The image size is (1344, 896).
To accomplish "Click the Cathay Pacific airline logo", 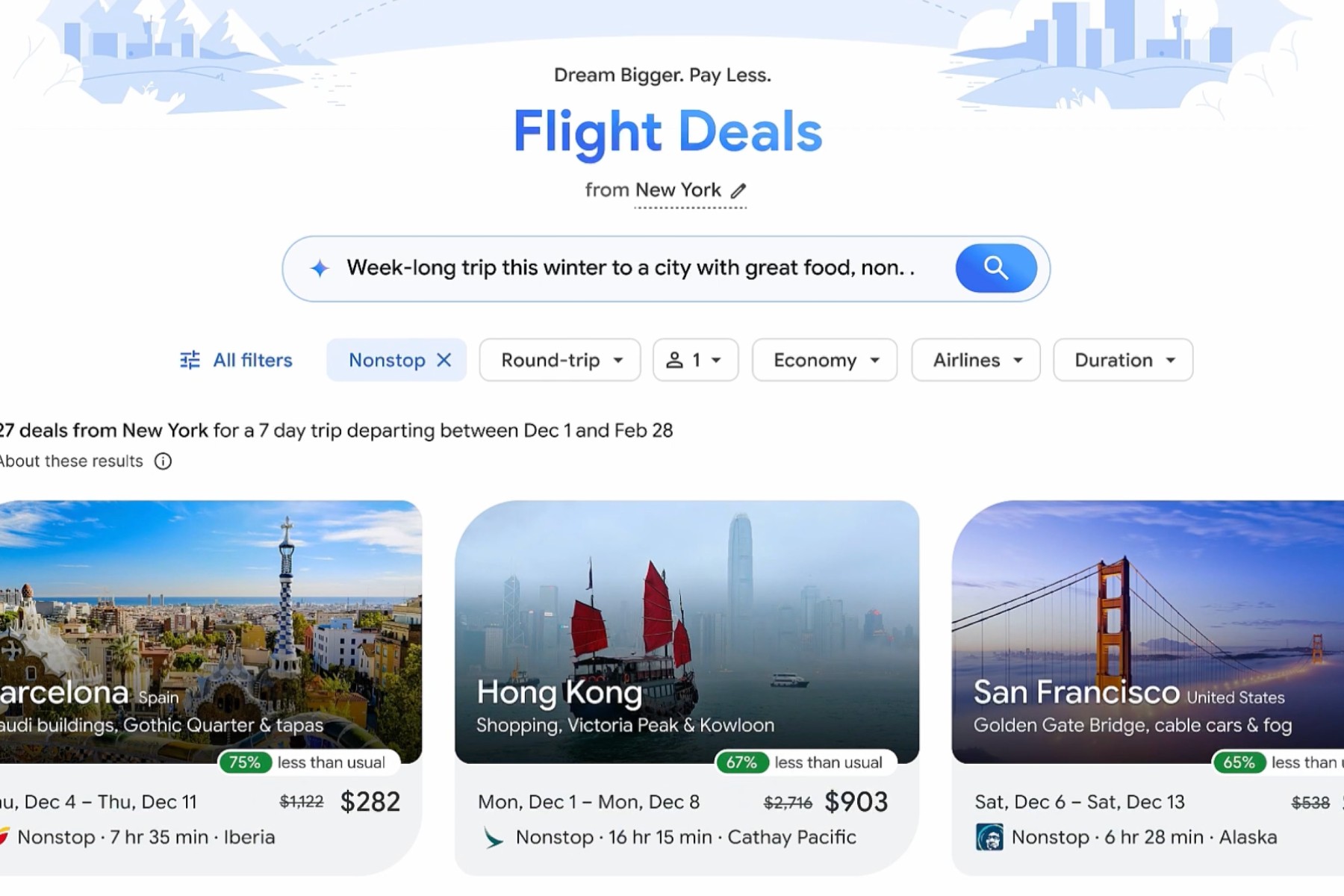I will point(492,838).
